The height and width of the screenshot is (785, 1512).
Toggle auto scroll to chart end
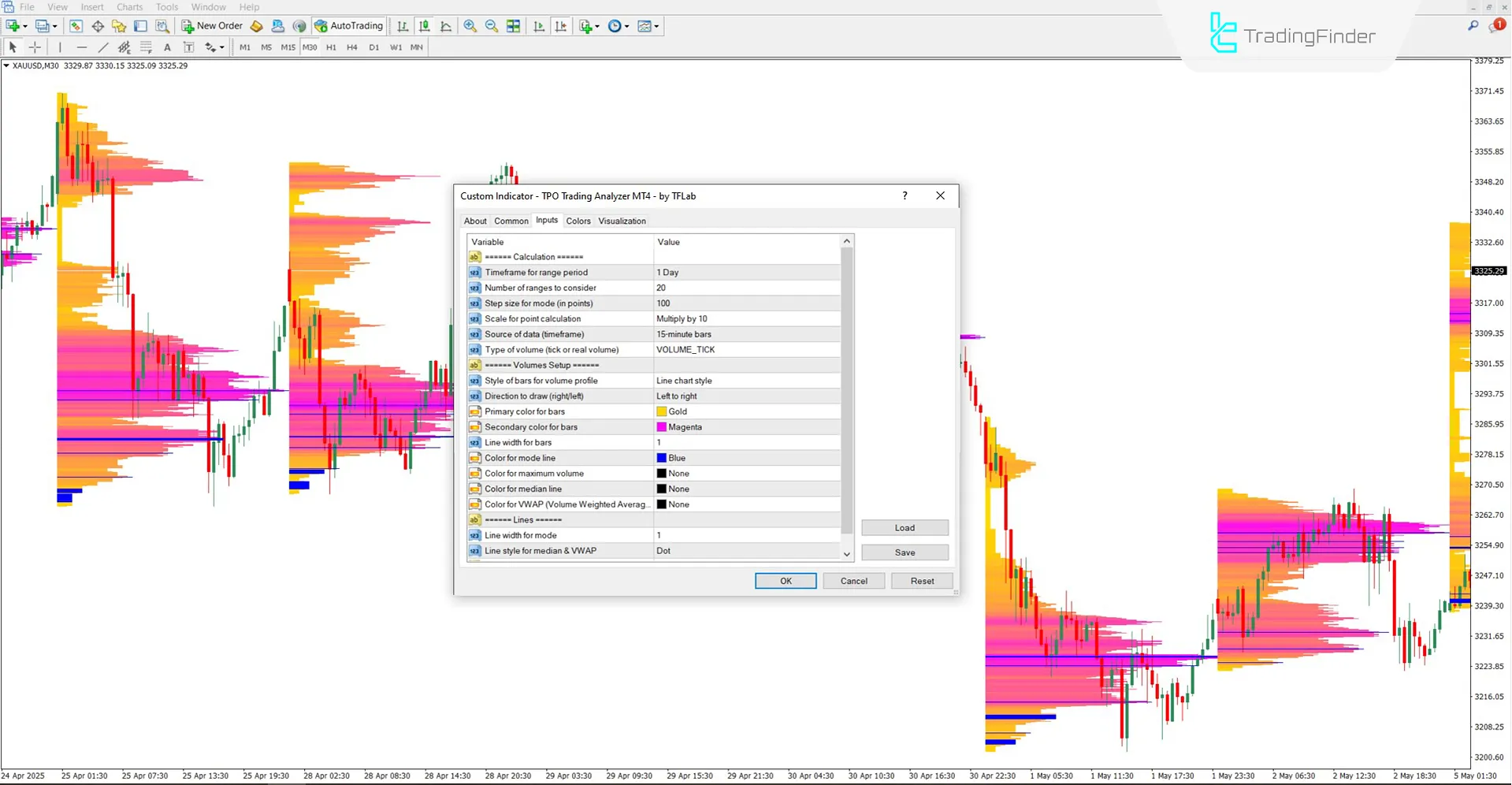click(x=539, y=26)
